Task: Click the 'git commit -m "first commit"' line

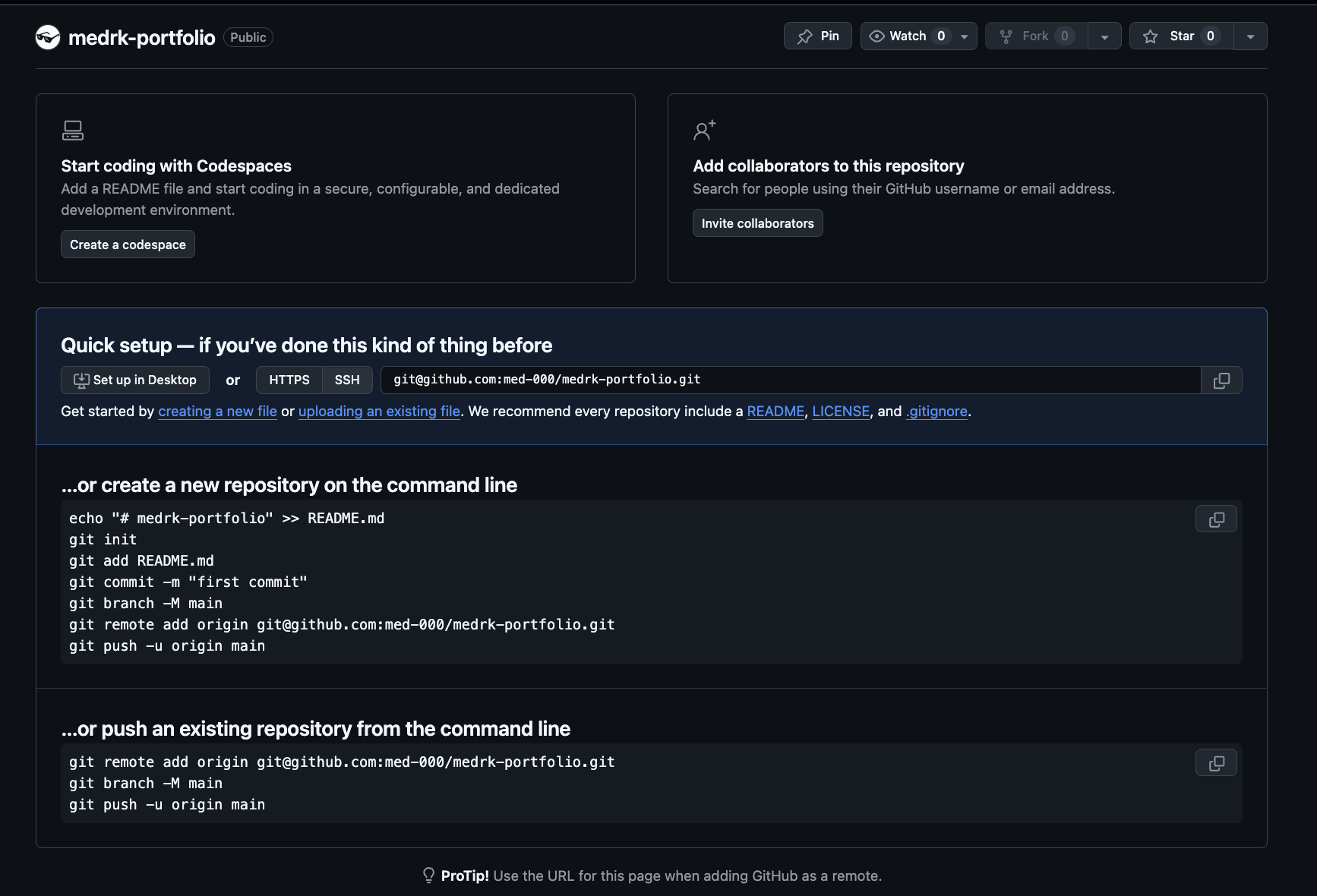Action: pos(188,582)
